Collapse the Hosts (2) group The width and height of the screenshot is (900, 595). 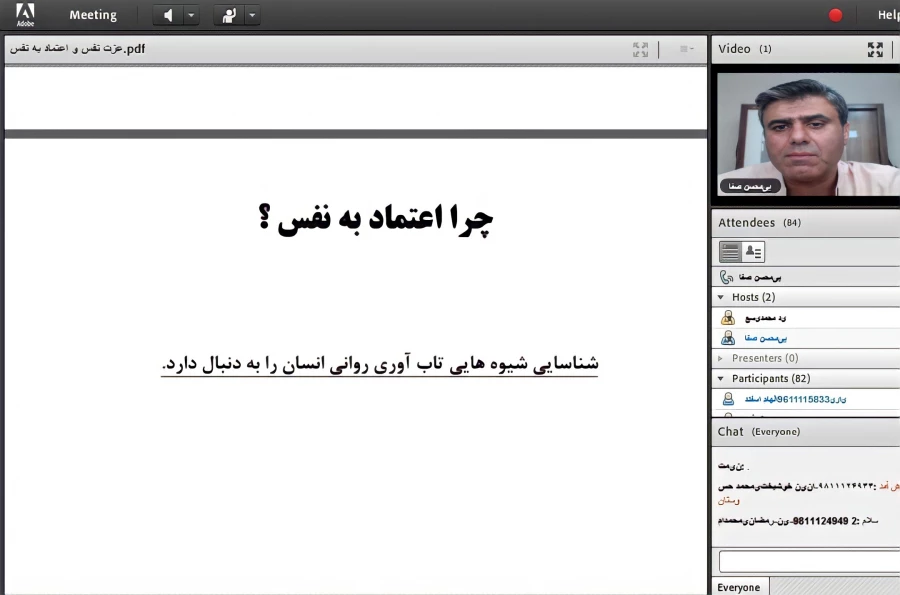(721, 297)
